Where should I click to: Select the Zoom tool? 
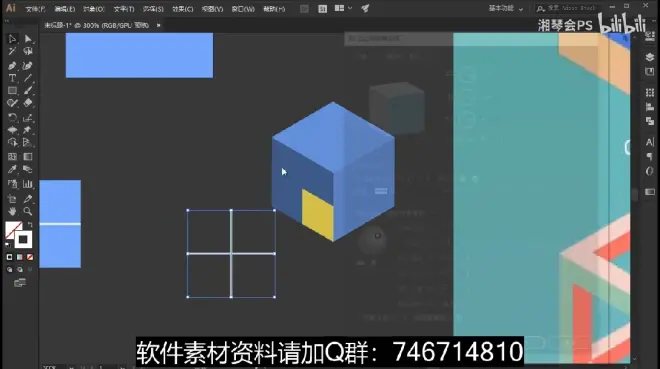click(x=28, y=211)
